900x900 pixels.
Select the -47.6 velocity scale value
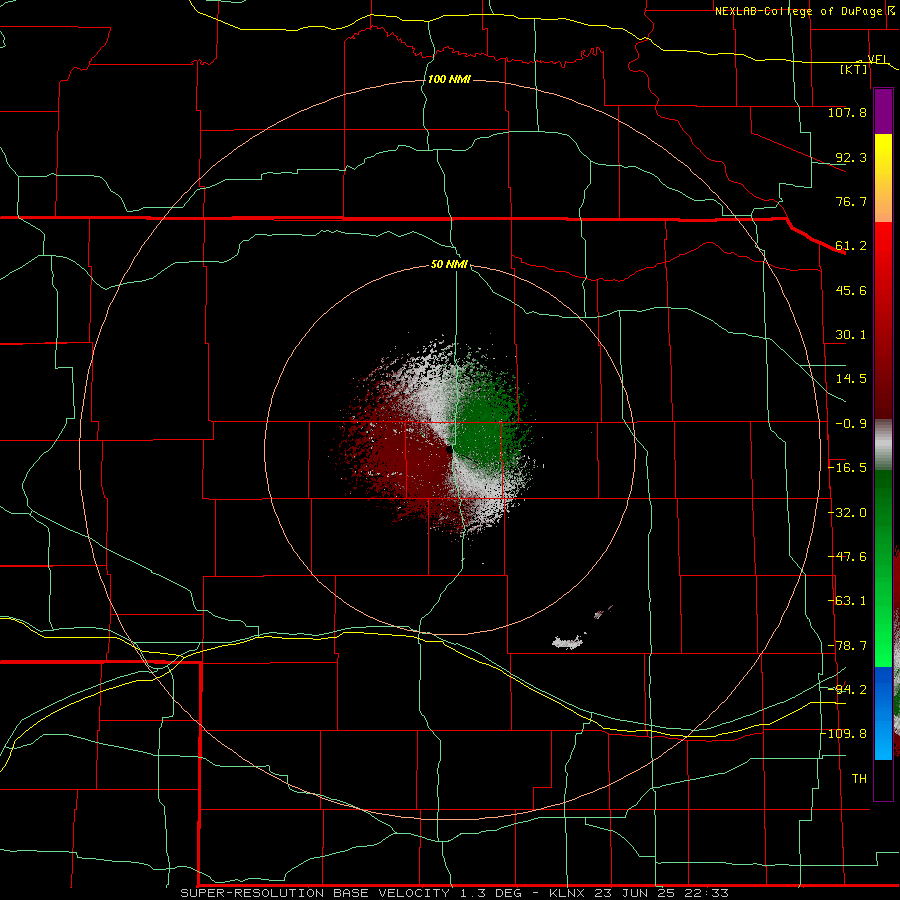(847, 557)
